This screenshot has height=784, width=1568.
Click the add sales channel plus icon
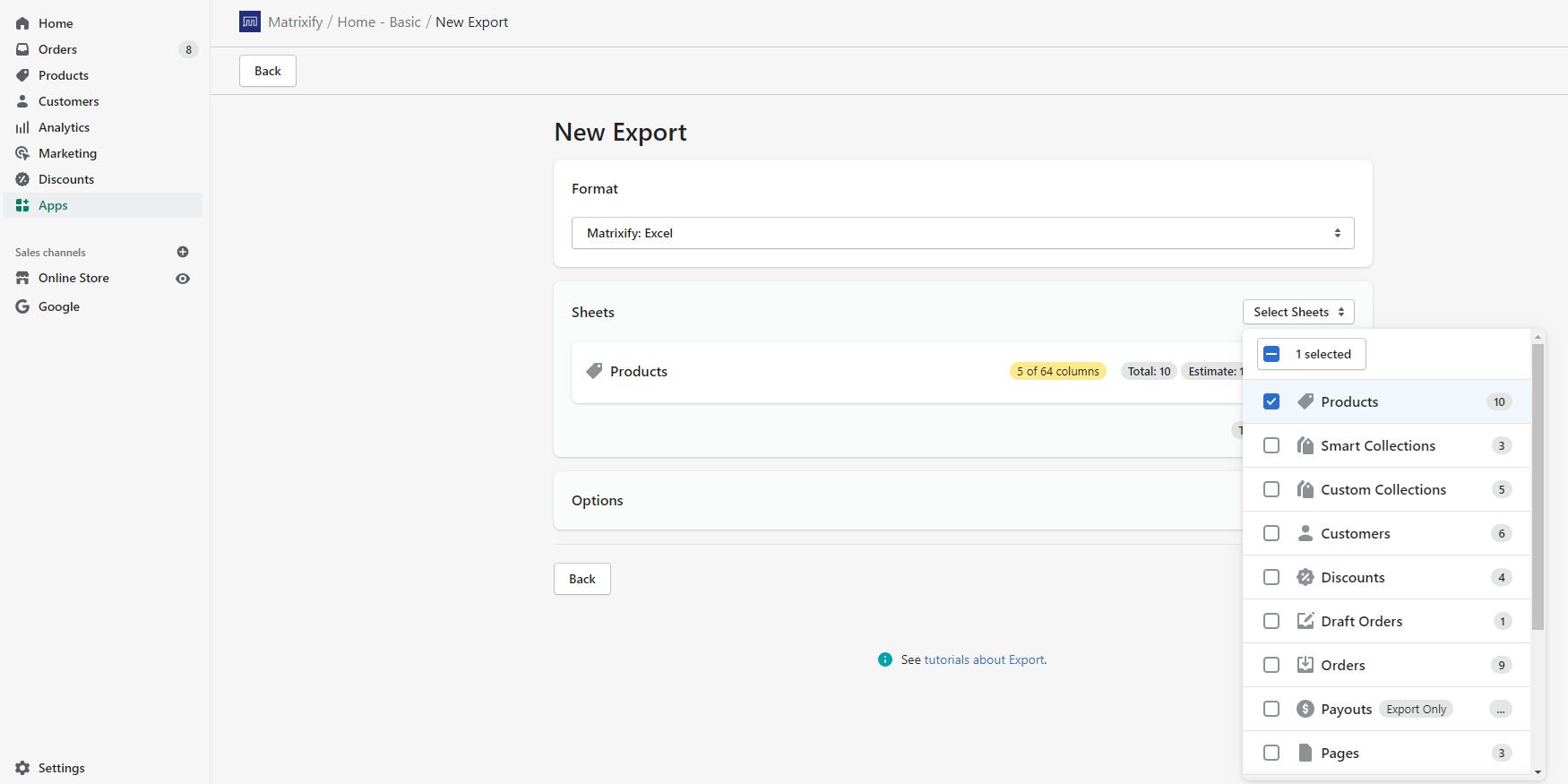click(183, 252)
